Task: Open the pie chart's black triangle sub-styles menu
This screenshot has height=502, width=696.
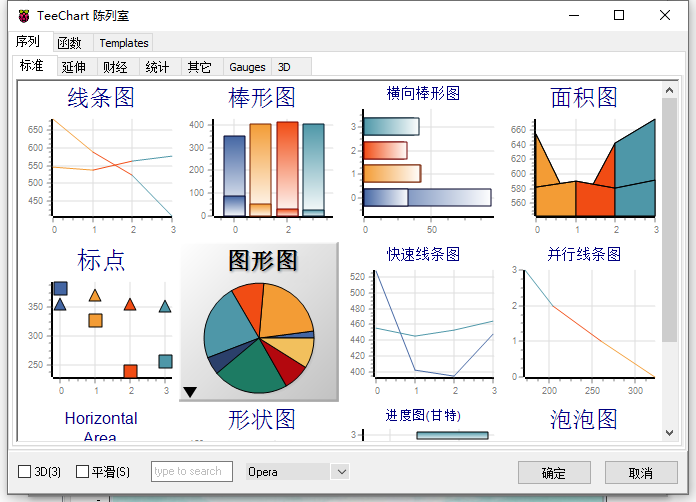Action: 190,392
